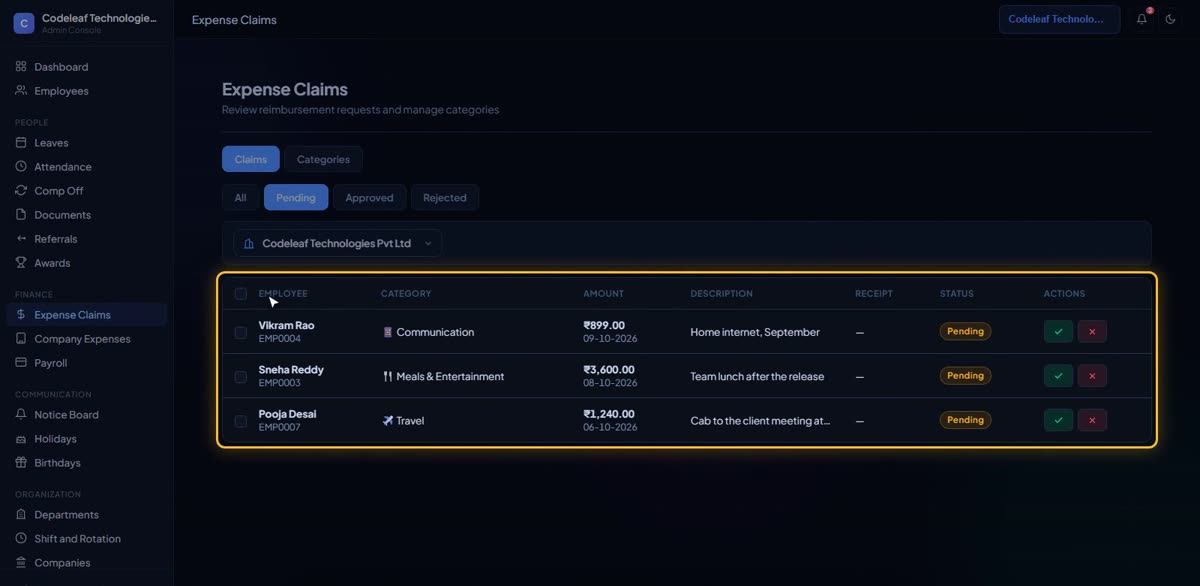The width and height of the screenshot is (1200, 586).
Task: Reject Pooja Desai's travel claim
Action: click(1092, 420)
